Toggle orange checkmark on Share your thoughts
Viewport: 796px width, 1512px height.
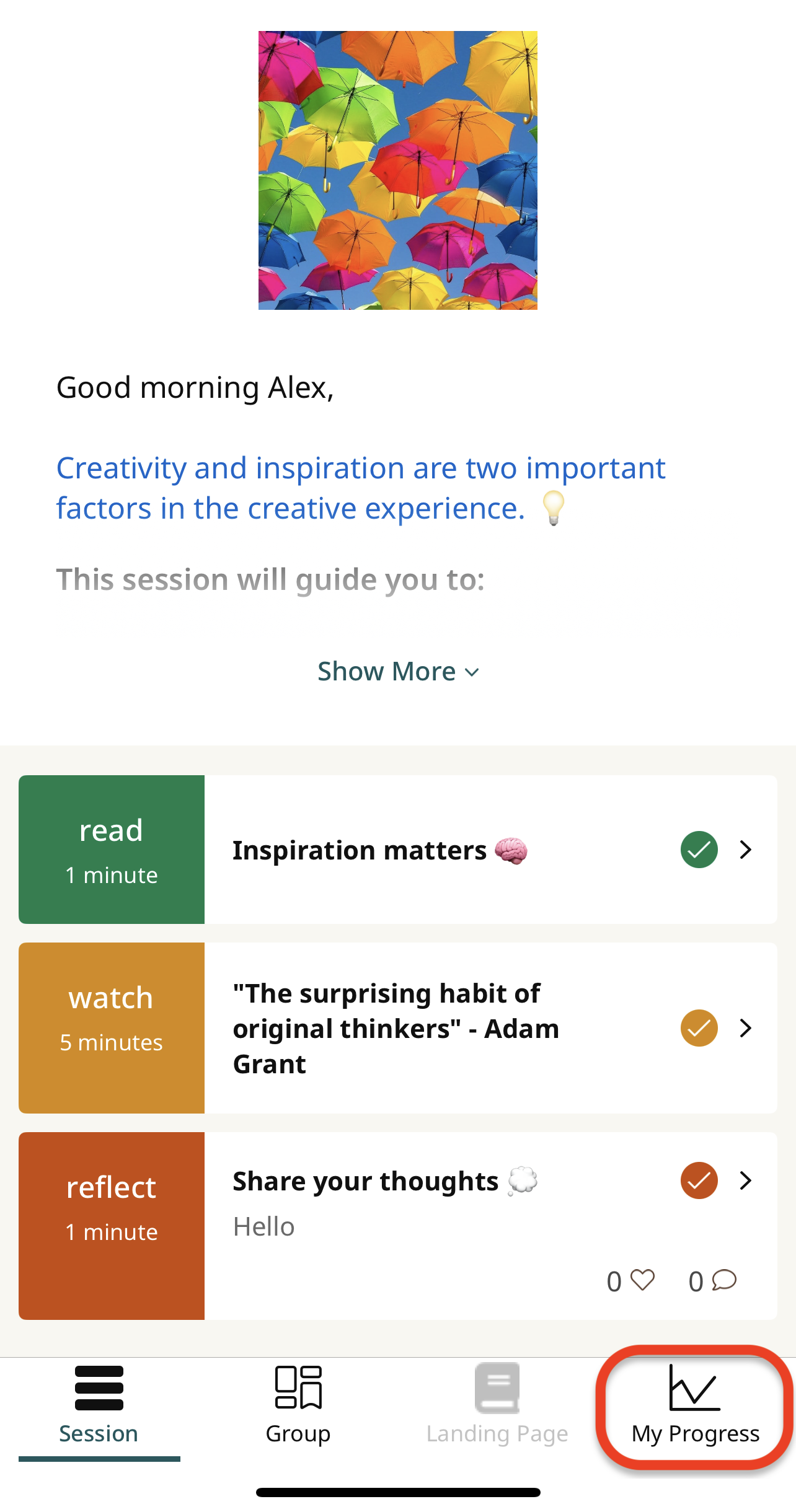tap(699, 1180)
